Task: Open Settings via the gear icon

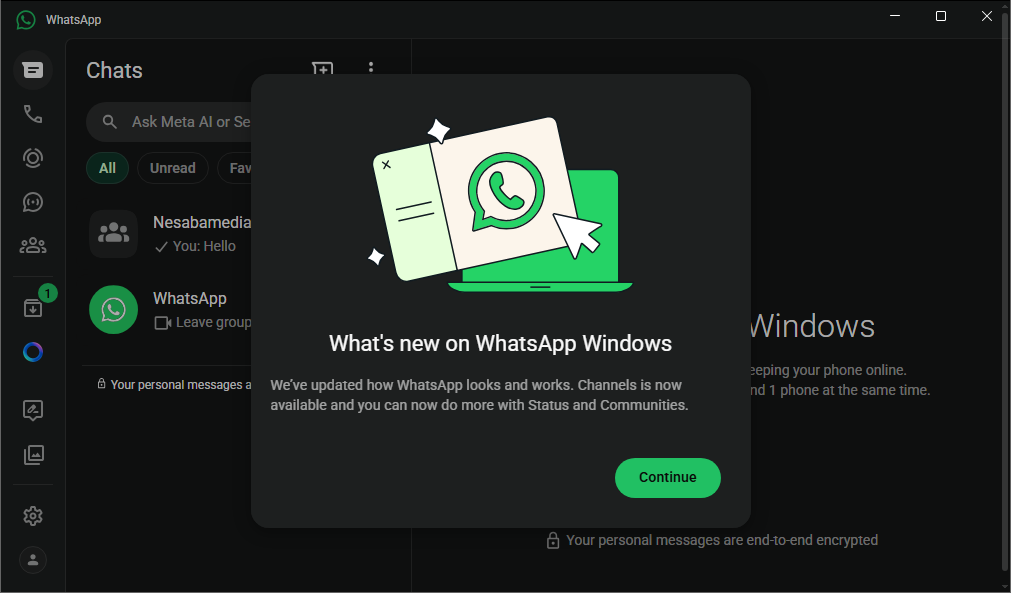Action: 33,516
